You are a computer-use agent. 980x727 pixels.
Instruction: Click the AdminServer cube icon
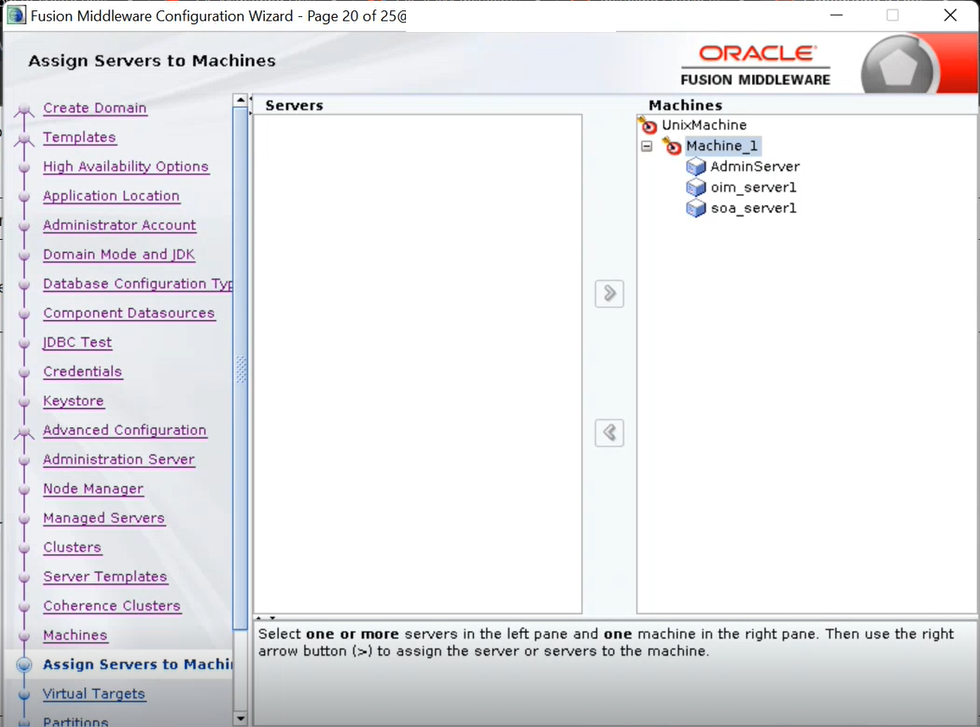(696, 167)
